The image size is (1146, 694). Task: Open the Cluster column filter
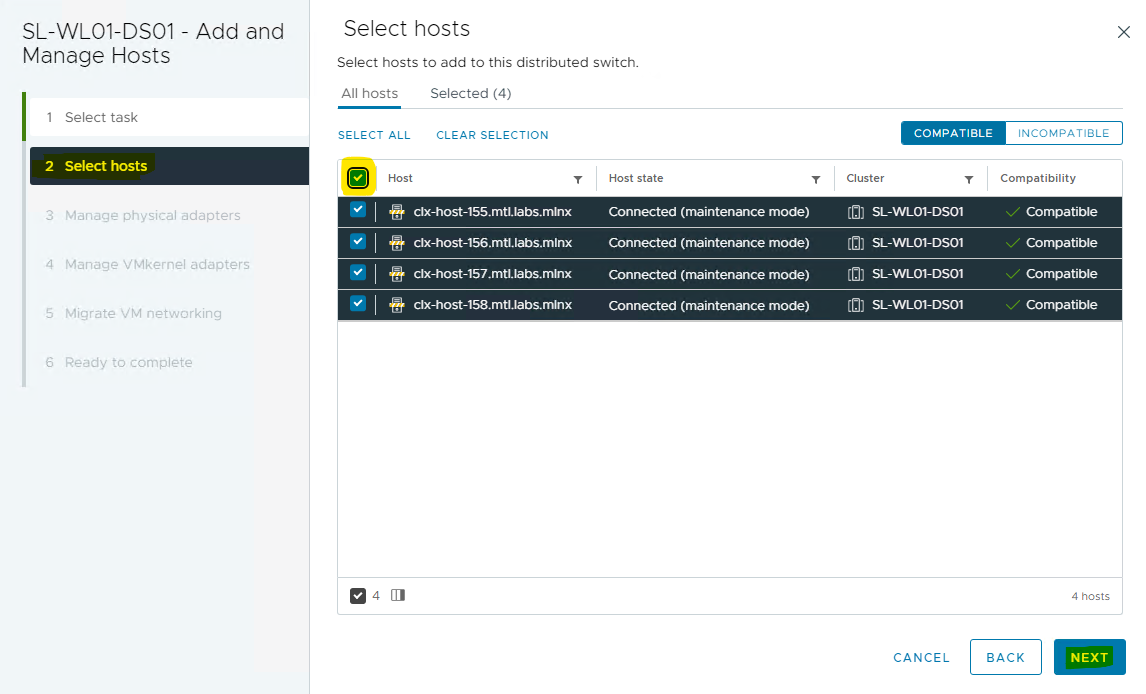[x=968, y=179]
